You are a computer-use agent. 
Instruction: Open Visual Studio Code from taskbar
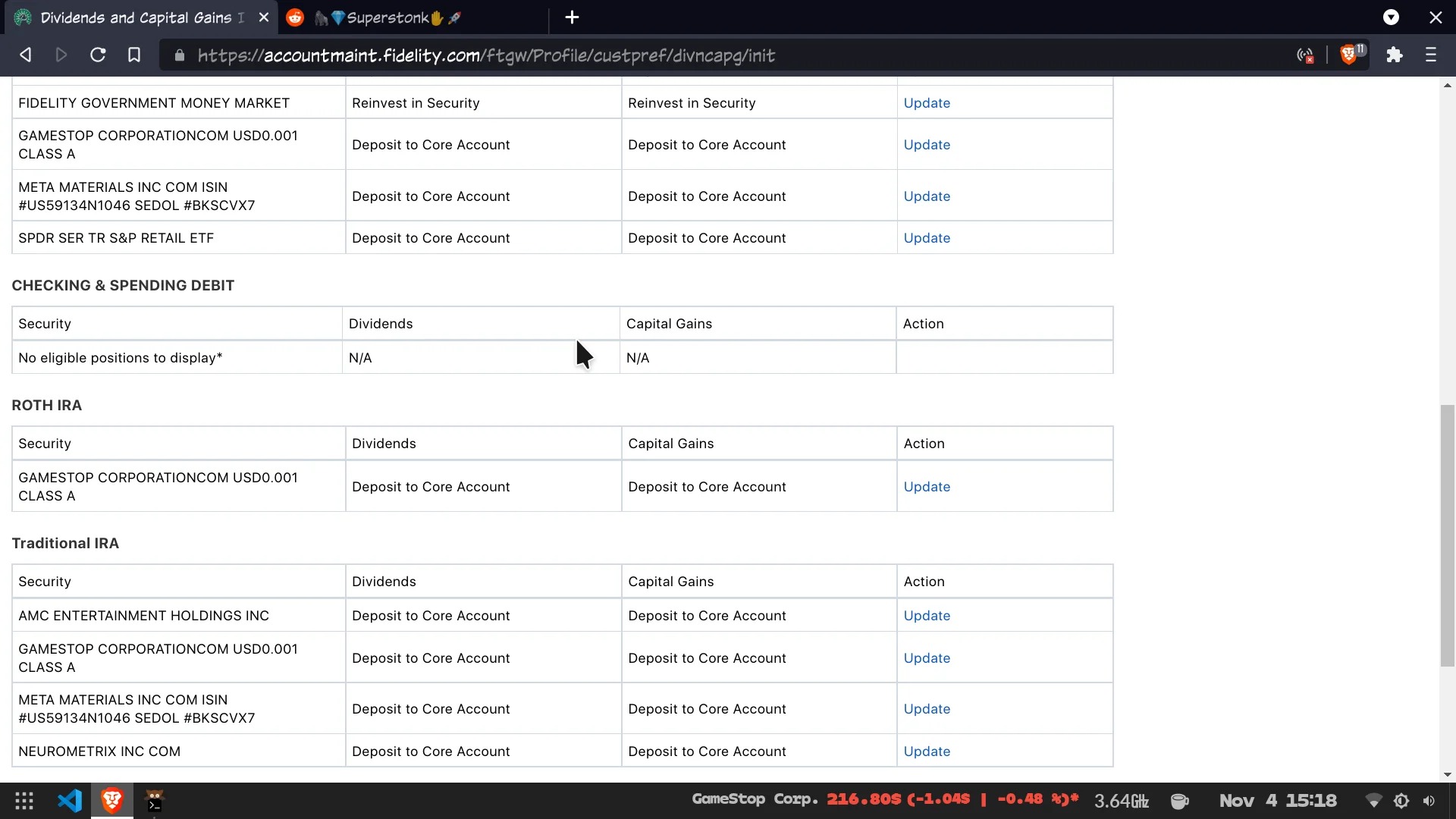pyautogui.click(x=70, y=801)
